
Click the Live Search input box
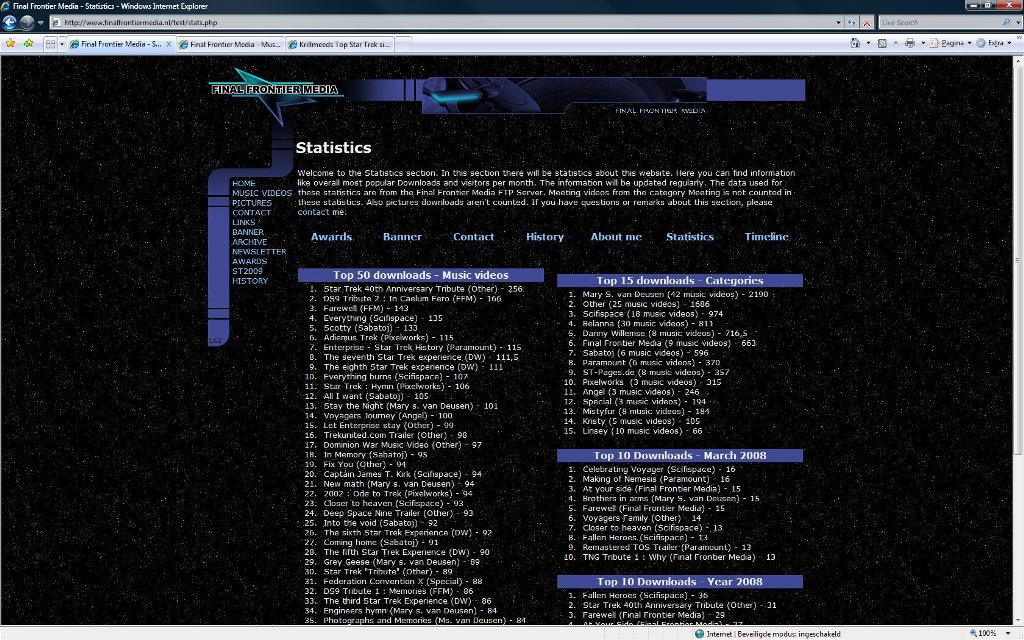(938, 22)
